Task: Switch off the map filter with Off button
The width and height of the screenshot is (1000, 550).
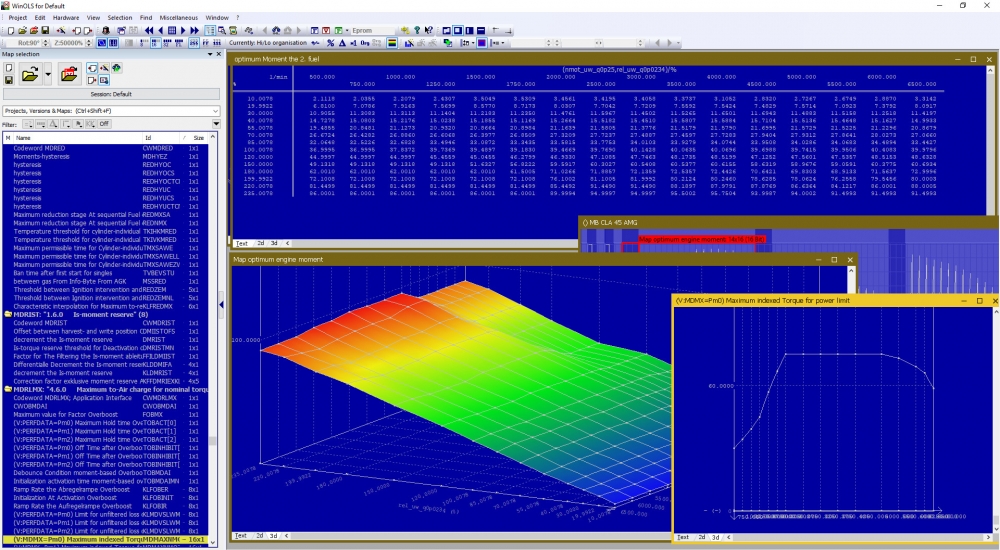Action: (103, 124)
